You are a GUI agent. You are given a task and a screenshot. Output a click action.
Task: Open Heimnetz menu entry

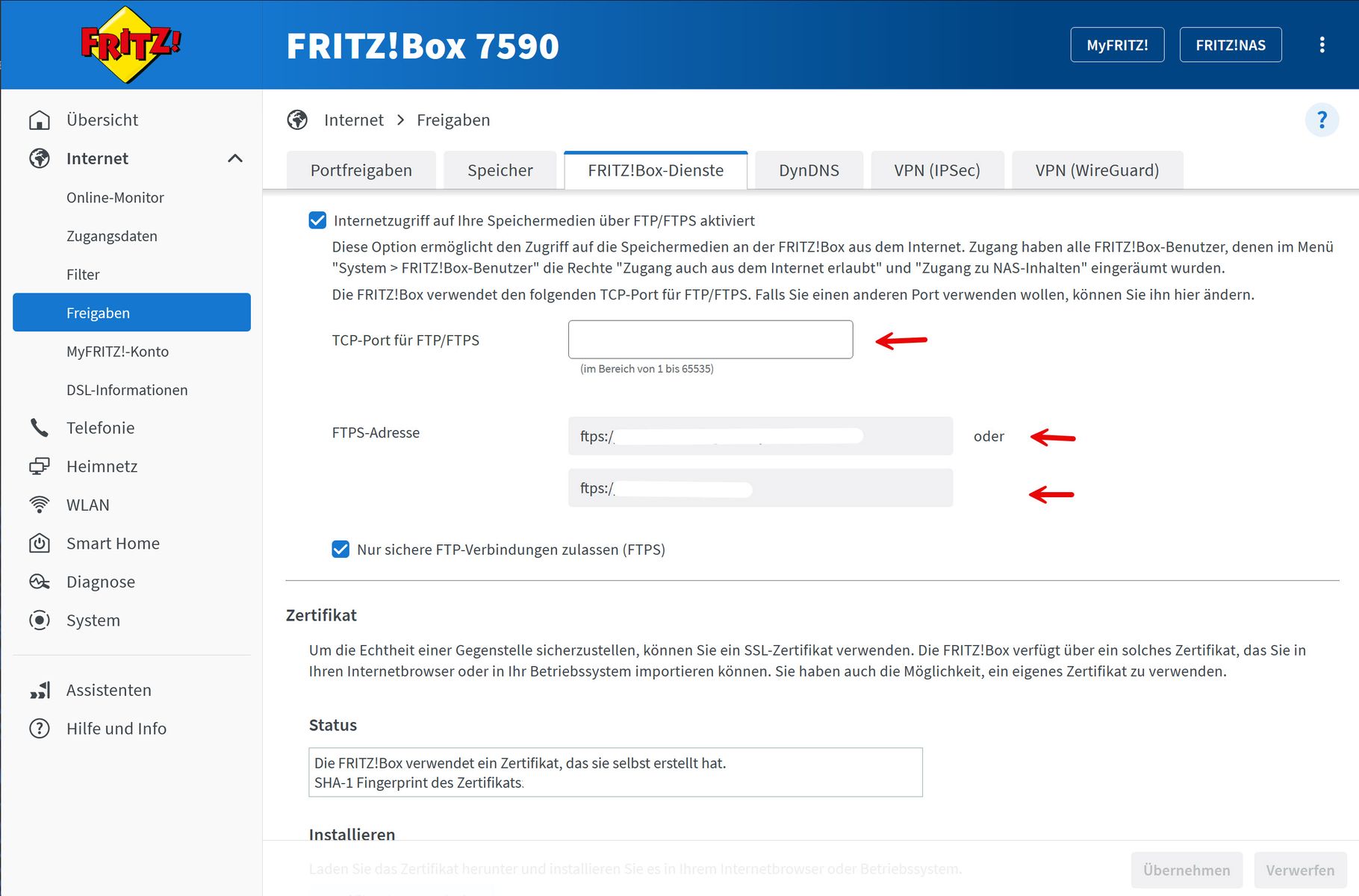pos(102,467)
